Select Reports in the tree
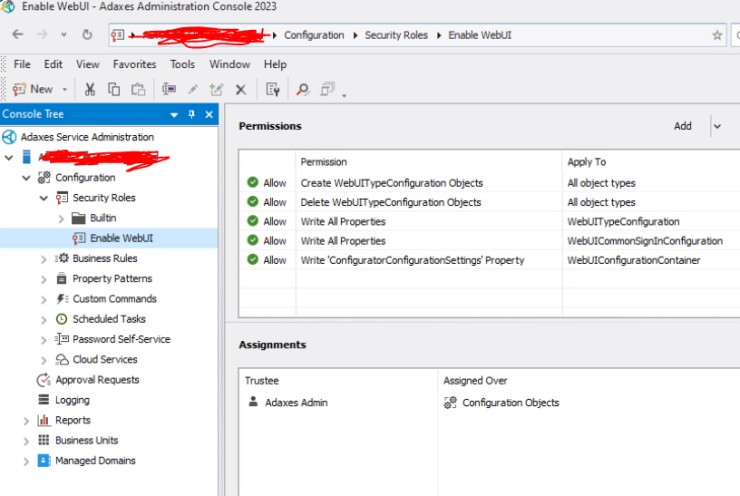740x496 pixels. (x=73, y=420)
